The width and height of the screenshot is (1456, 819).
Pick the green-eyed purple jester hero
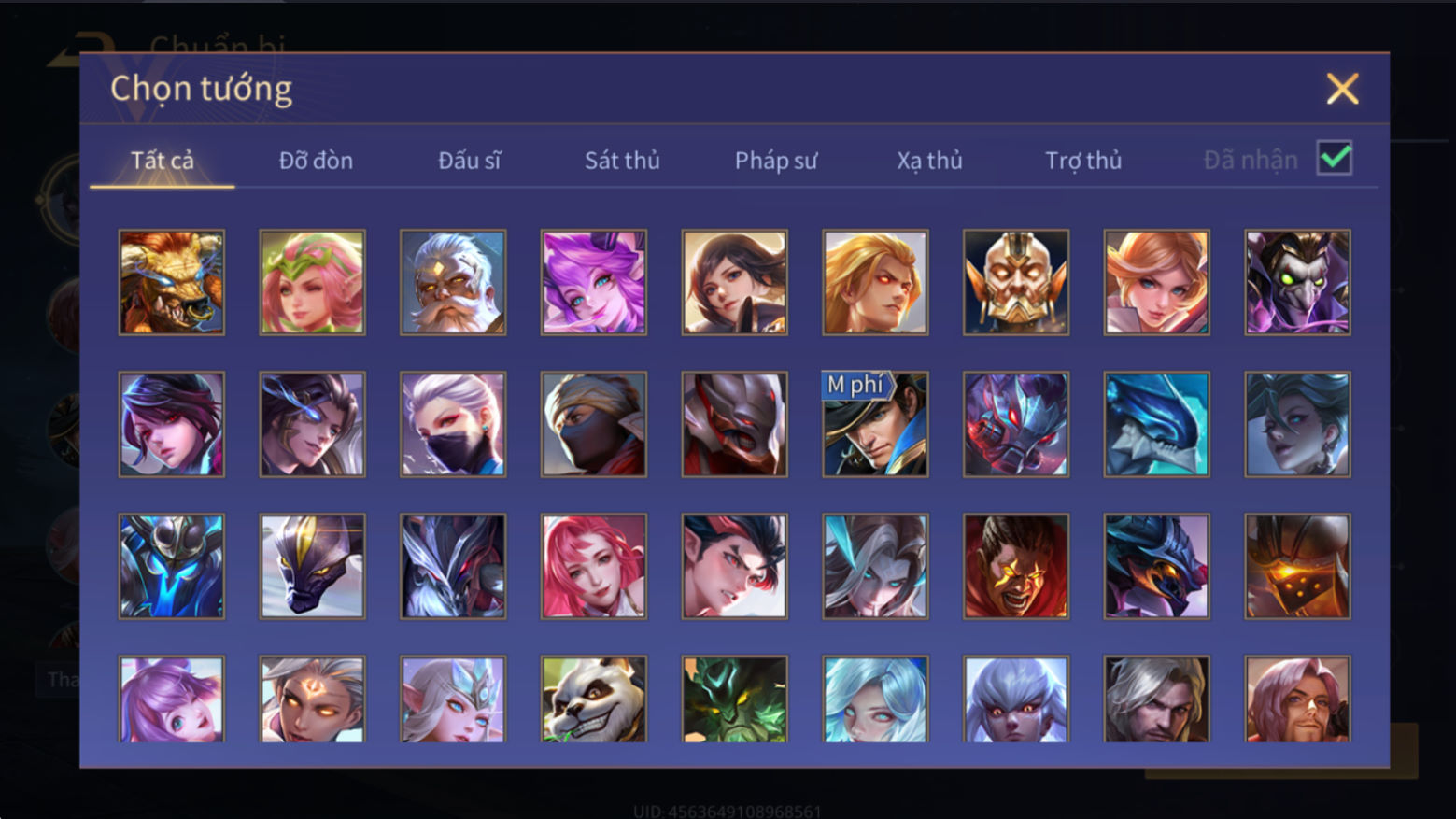pyautogui.click(x=1298, y=282)
